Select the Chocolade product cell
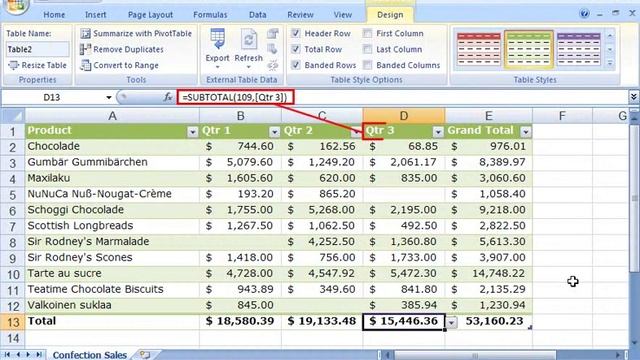 112,147
